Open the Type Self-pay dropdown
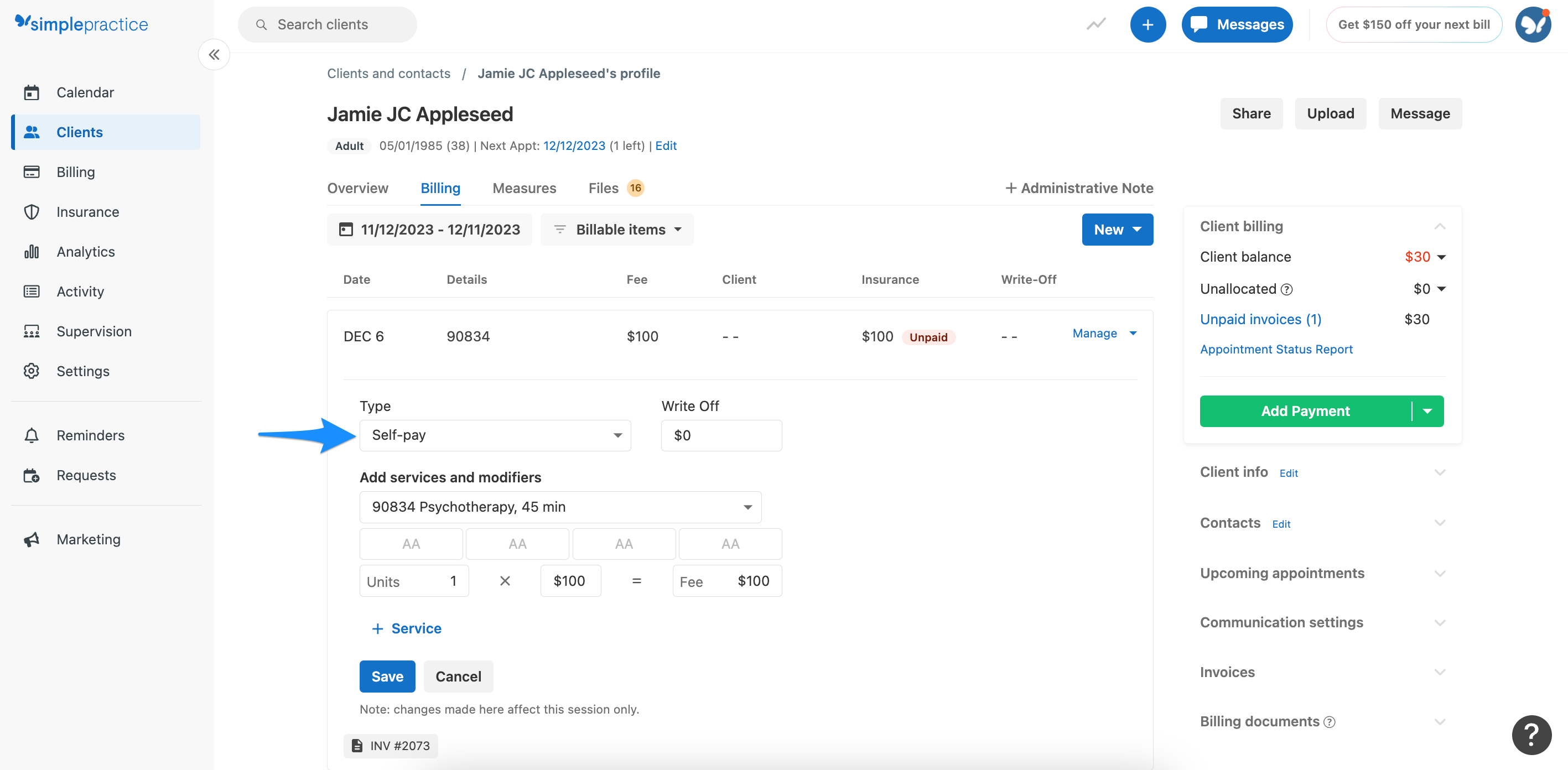Screen dimensions: 1568x770 [x=494, y=435]
